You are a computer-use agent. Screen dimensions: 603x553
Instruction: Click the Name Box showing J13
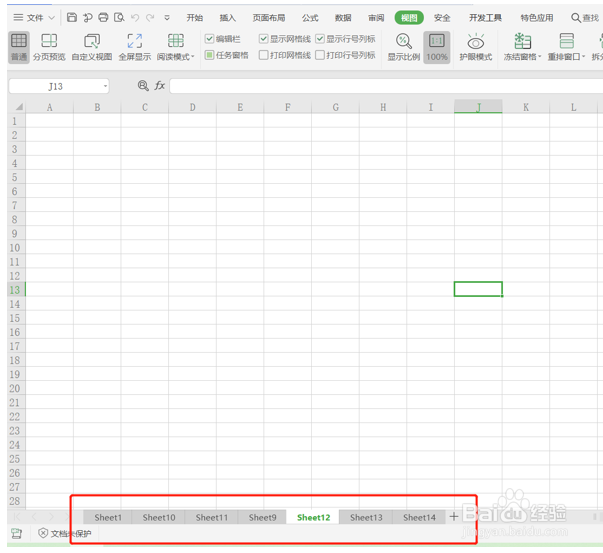point(55,86)
